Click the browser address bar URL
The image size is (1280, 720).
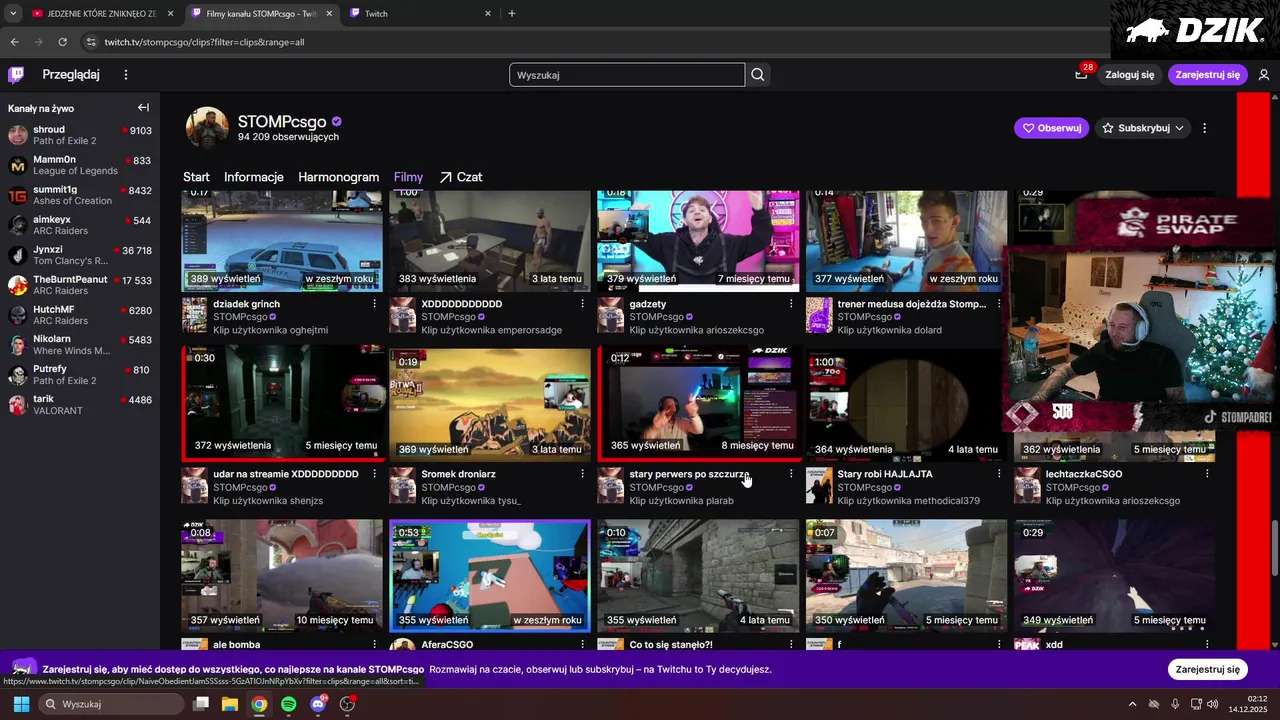pyautogui.click(x=204, y=42)
